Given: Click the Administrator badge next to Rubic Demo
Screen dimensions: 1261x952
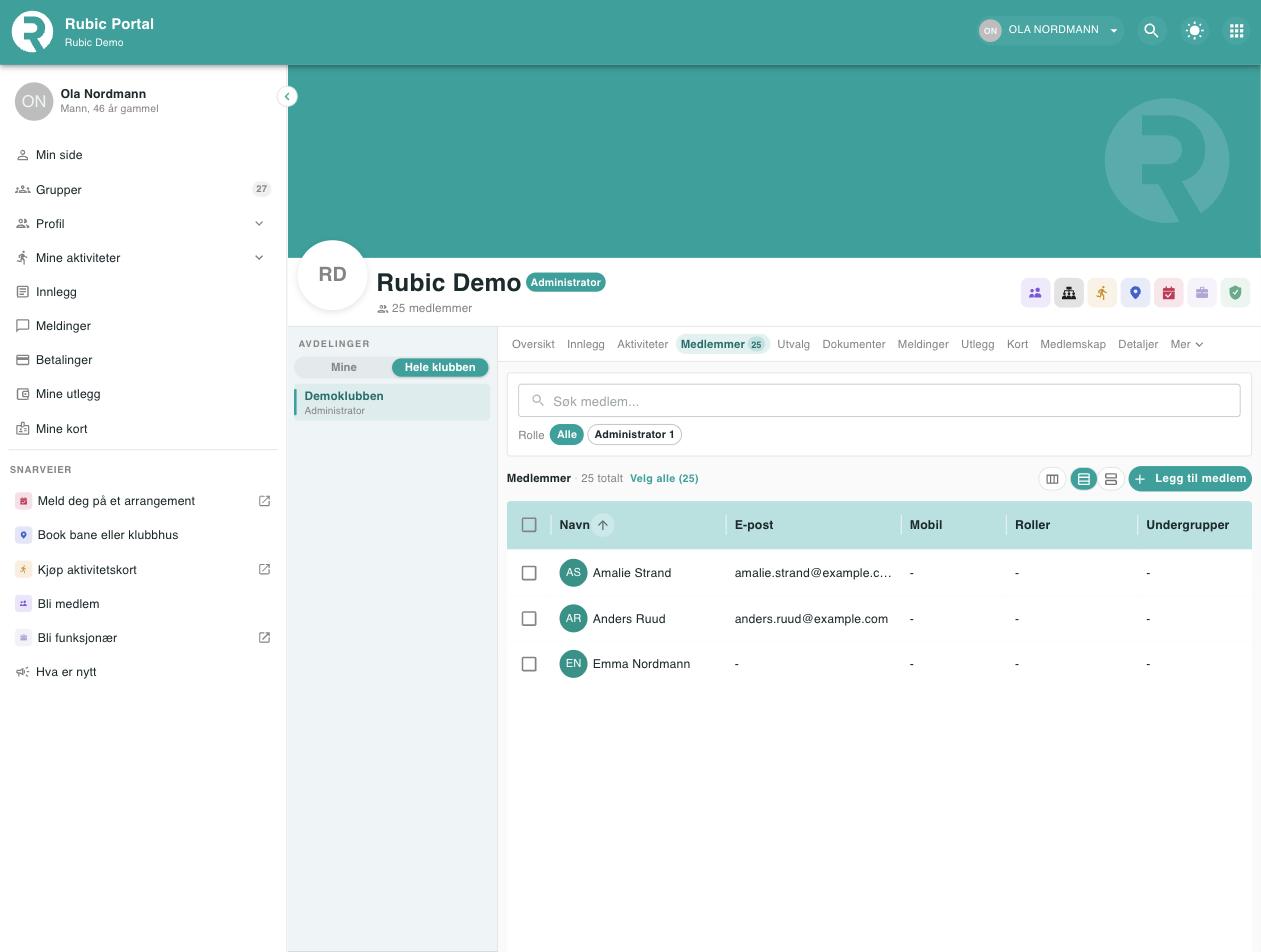Looking at the screenshot, I should [x=566, y=283].
